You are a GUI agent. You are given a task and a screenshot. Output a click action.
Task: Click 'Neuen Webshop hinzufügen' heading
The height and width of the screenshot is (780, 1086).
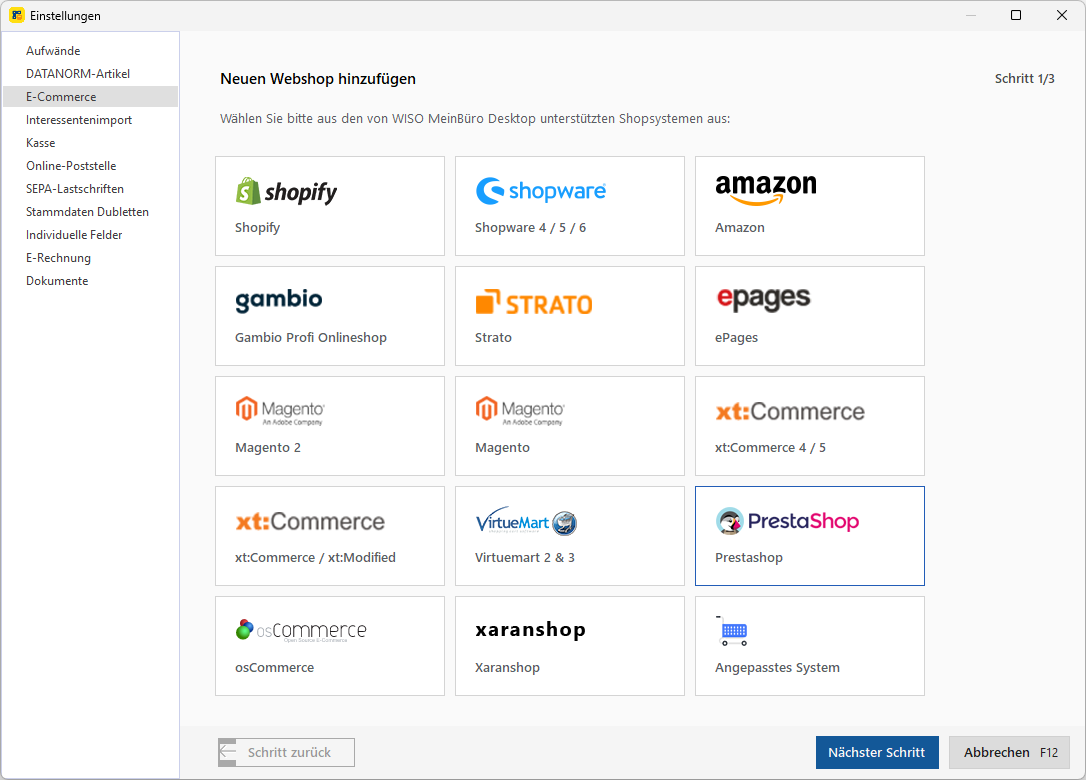pyautogui.click(x=318, y=79)
